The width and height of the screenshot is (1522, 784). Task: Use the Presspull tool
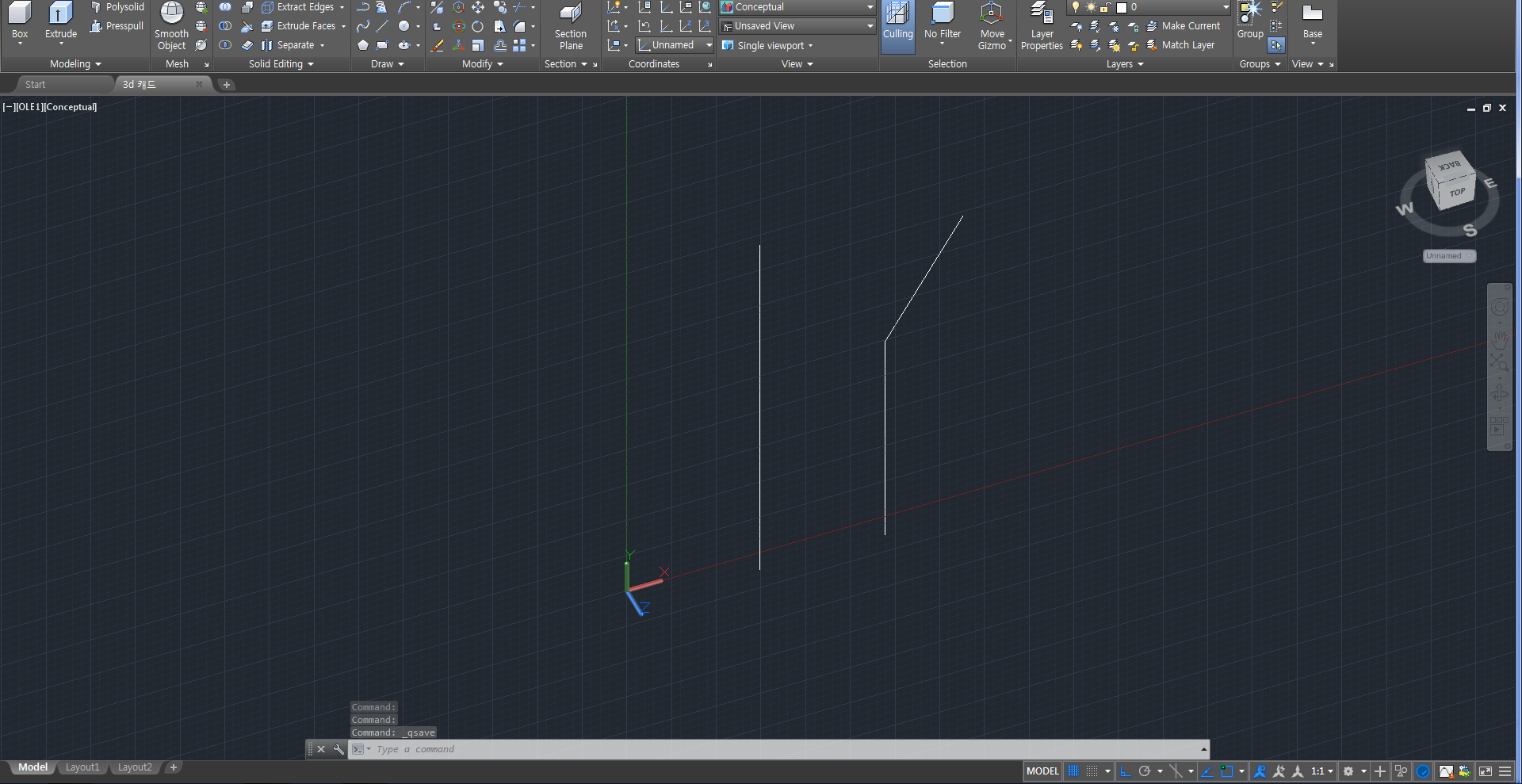coord(117,26)
